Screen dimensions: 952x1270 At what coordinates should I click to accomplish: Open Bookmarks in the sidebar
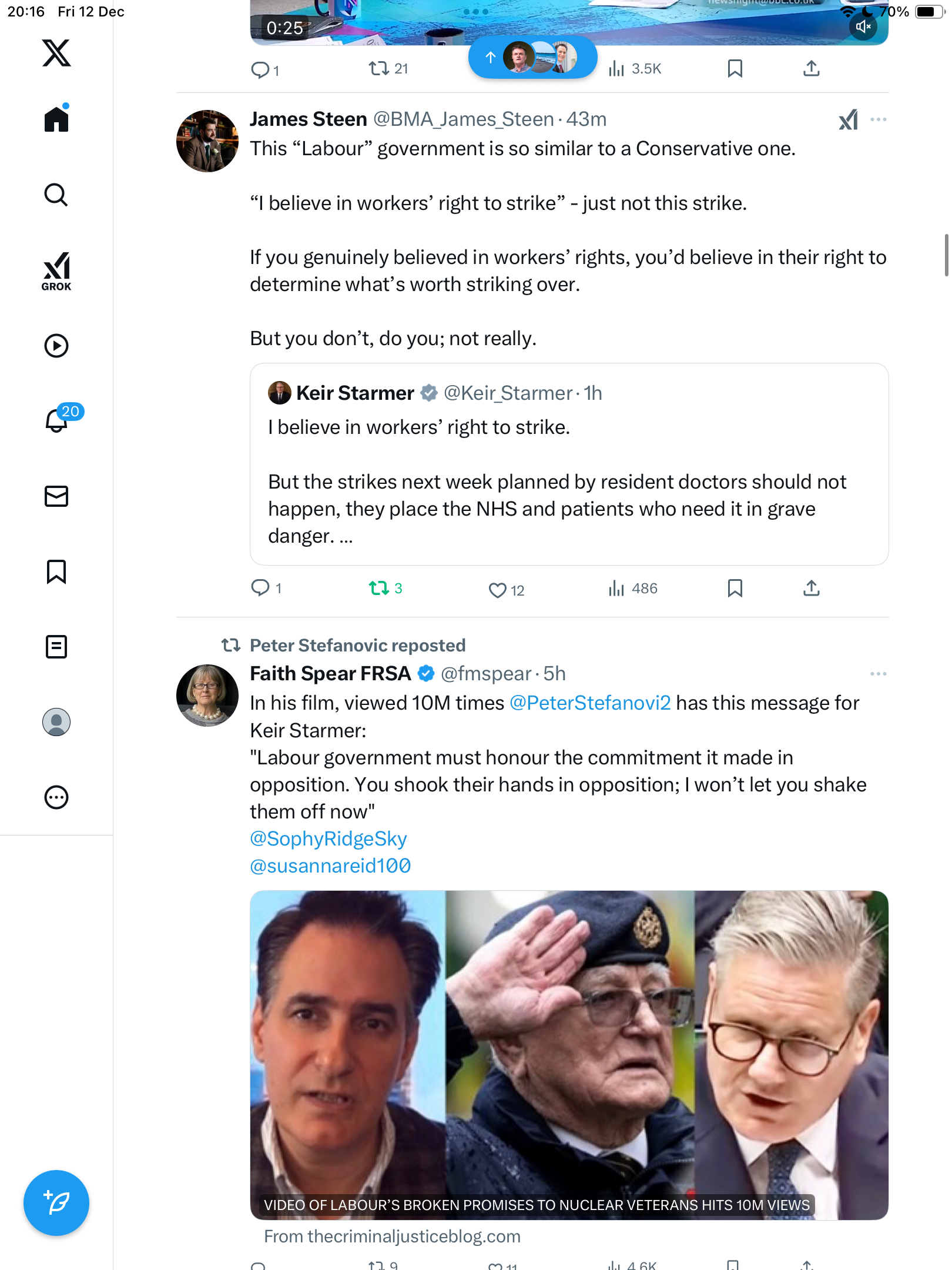pyautogui.click(x=56, y=571)
